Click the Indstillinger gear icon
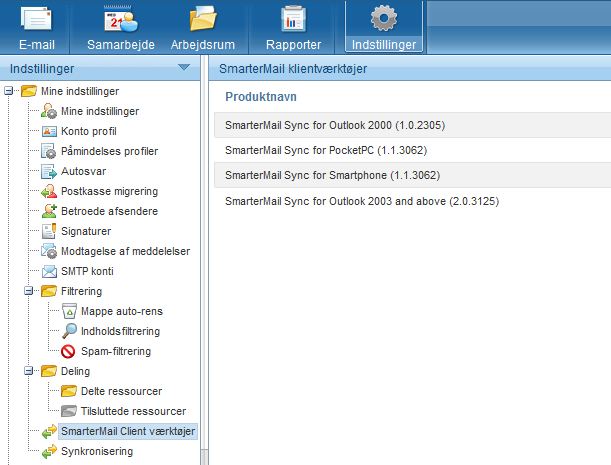Image resolution: width=611 pixels, height=465 pixels. [x=384, y=18]
